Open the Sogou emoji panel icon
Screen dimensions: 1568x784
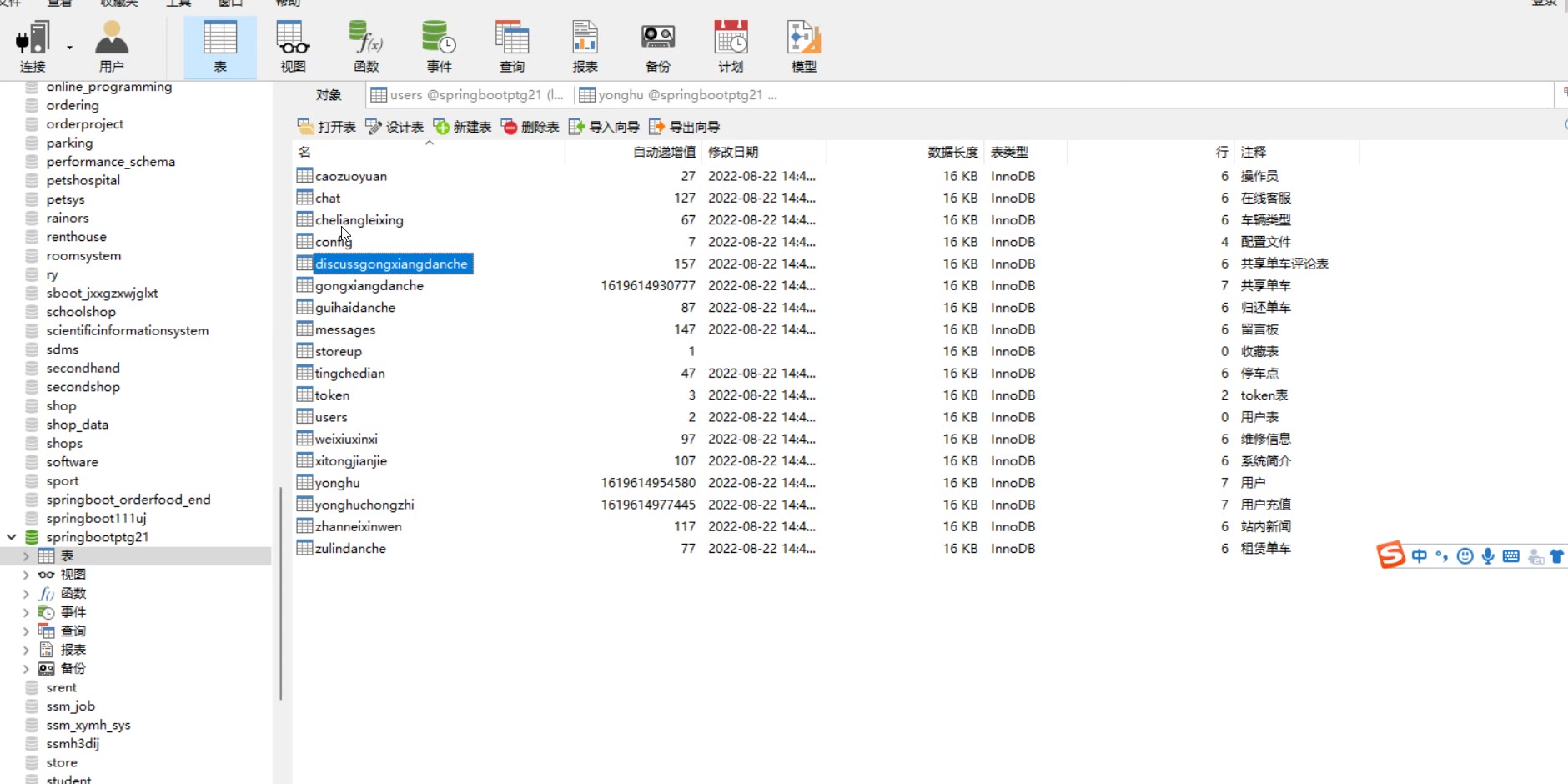point(1465,556)
